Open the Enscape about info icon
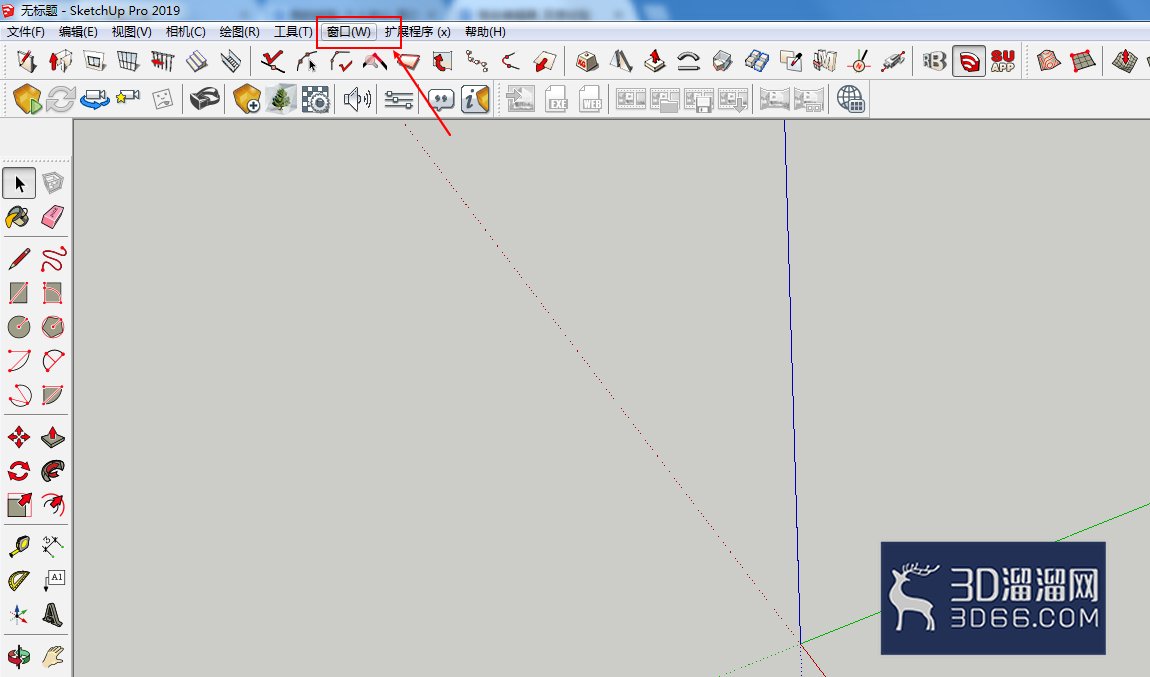The width and height of the screenshot is (1150, 677). 475,99
